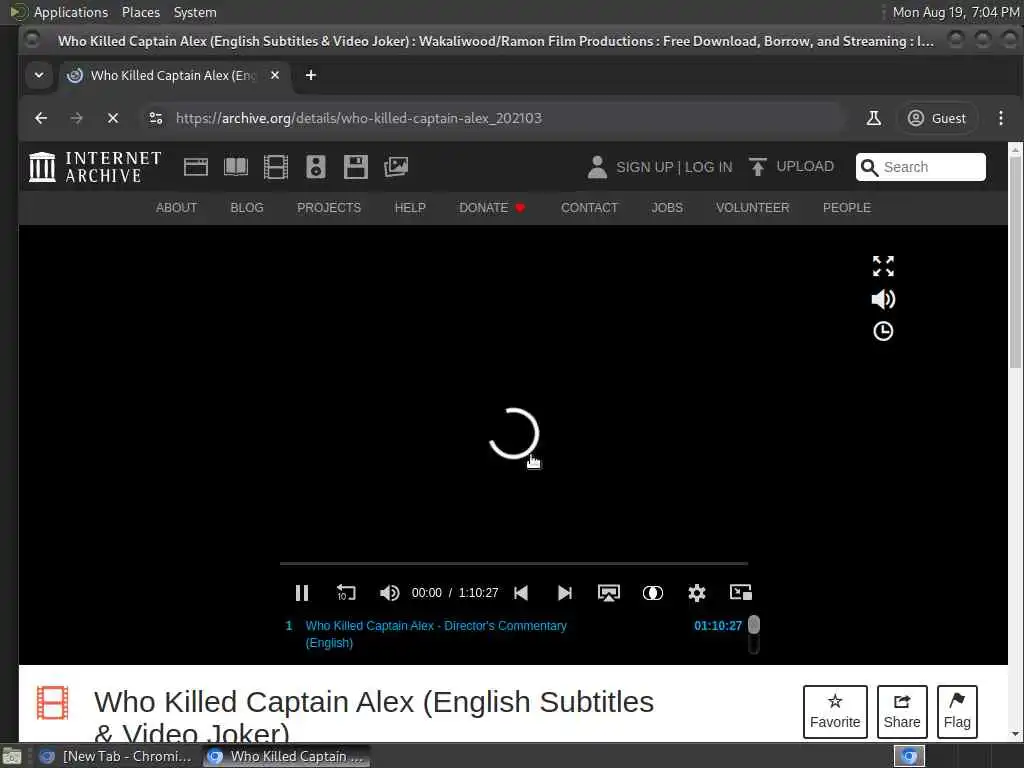The height and width of the screenshot is (768, 1024).
Task: Pause the video playback
Action: (x=302, y=592)
